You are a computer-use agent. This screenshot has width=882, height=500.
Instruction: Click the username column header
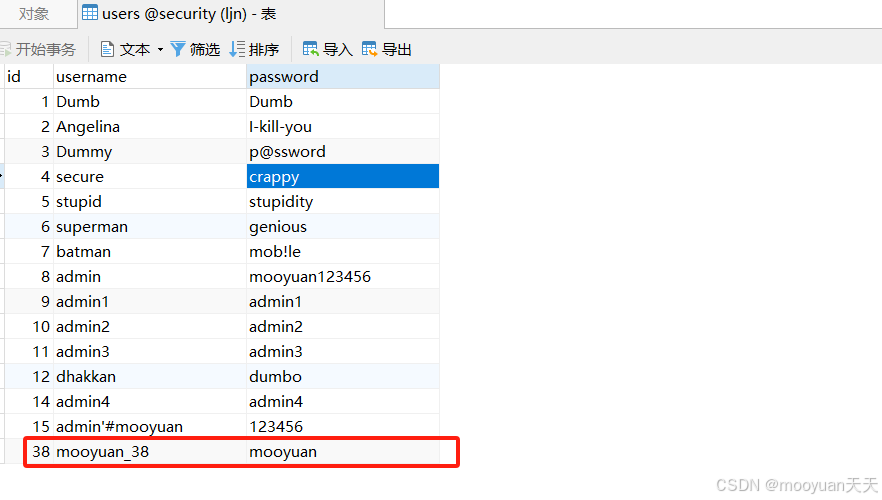(x=150, y=76)
